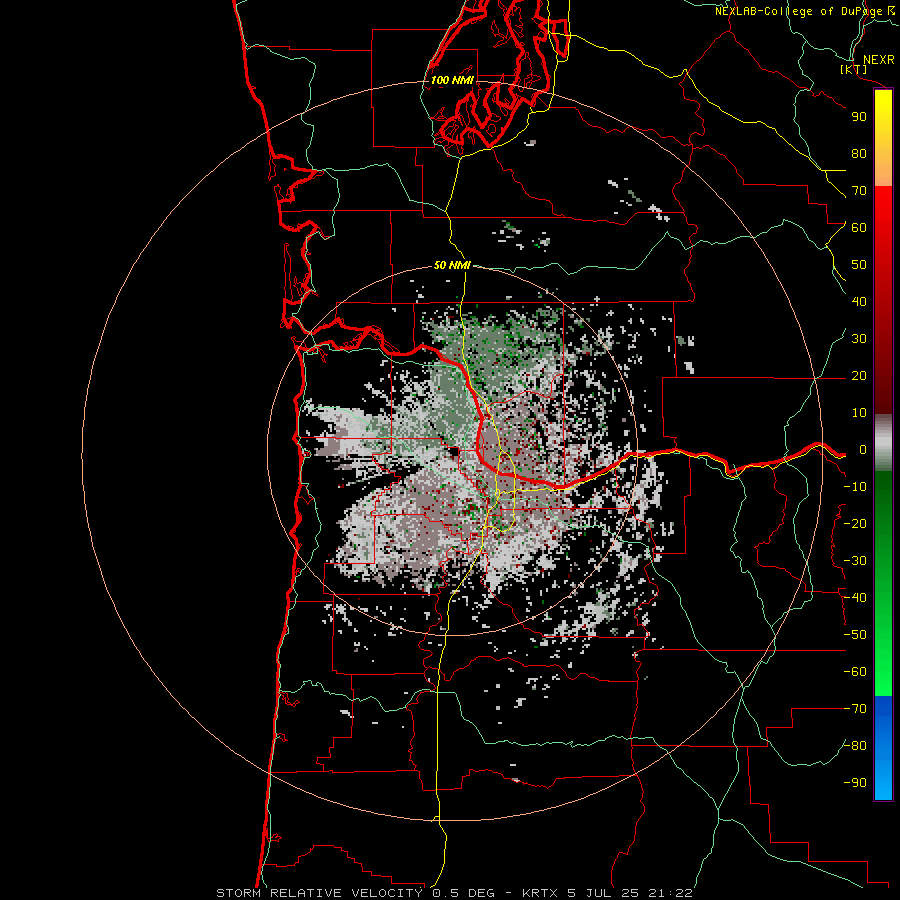Select the 80 value on the velocity scale
The image size is (900, 900).
[x=859, y=154]
